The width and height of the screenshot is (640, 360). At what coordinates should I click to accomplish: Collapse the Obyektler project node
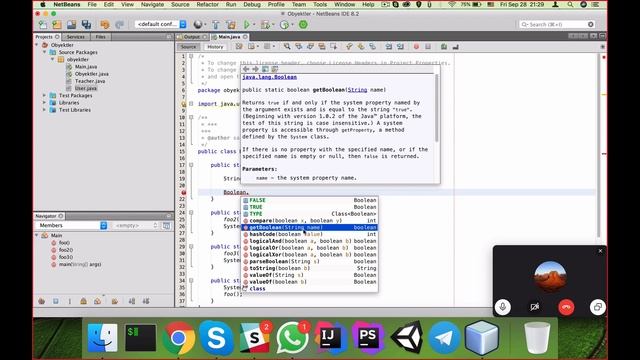click(x=38, y=45)
